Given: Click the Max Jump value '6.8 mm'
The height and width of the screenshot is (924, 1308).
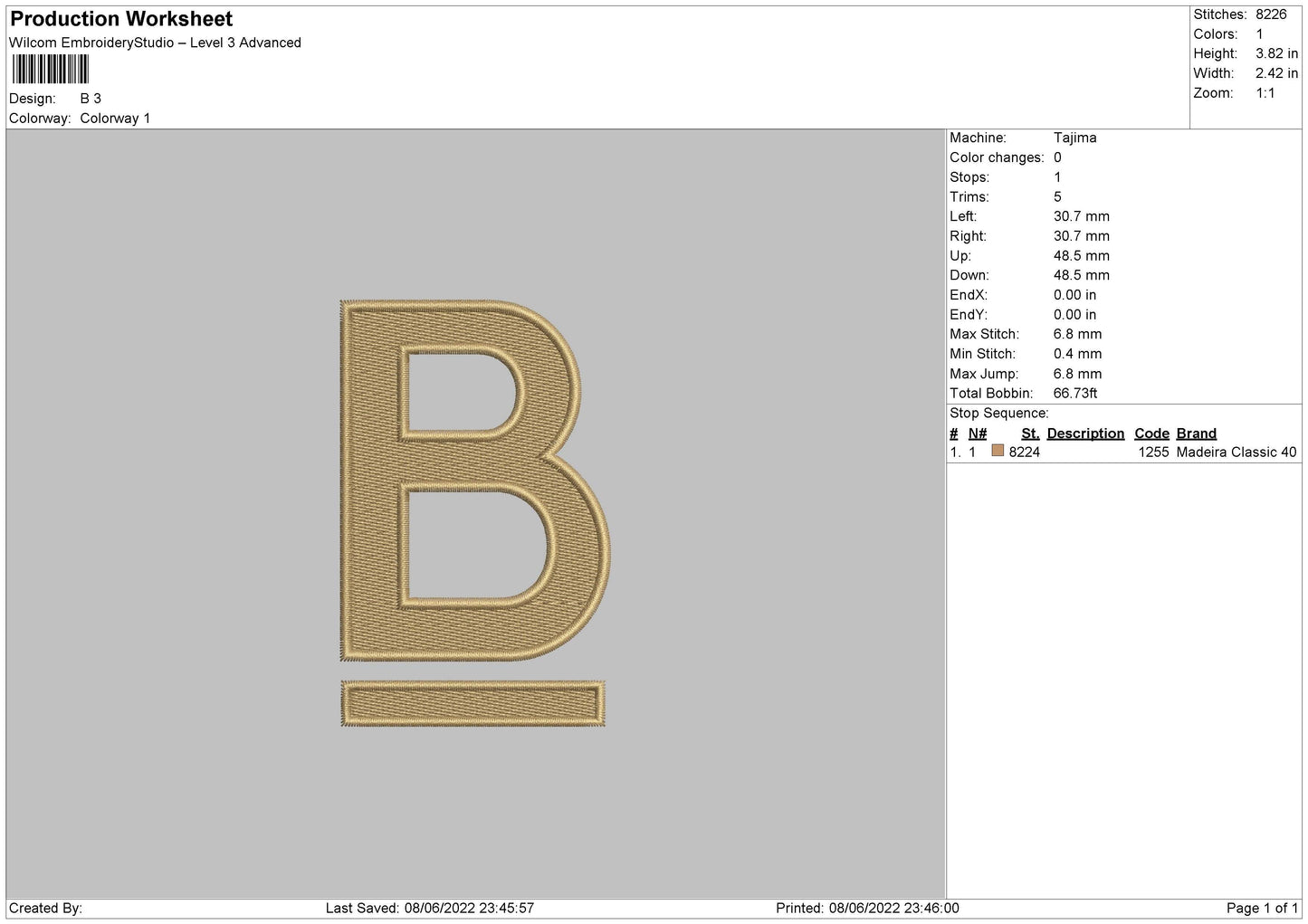Looking at the screenshot, I should [1077, 374].
